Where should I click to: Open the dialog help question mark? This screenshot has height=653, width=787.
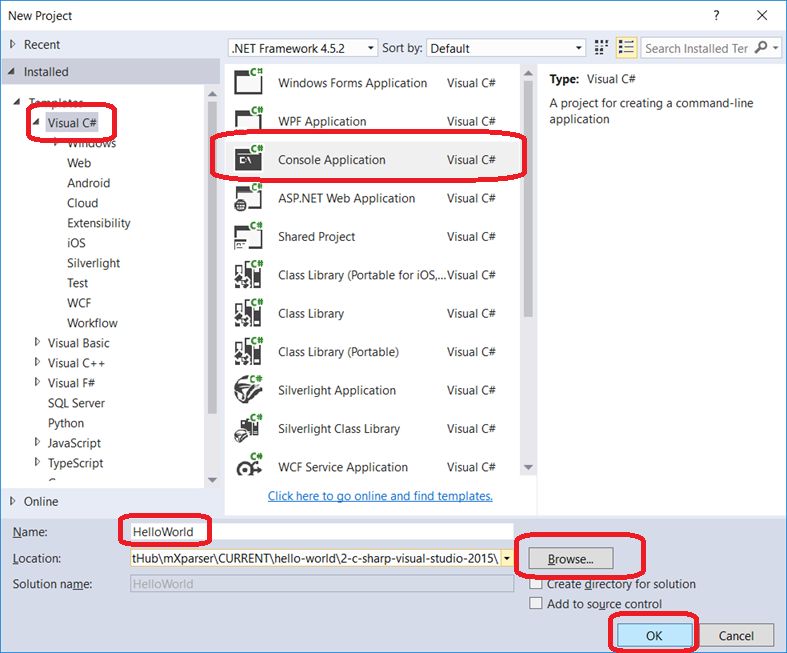(716, 16)
